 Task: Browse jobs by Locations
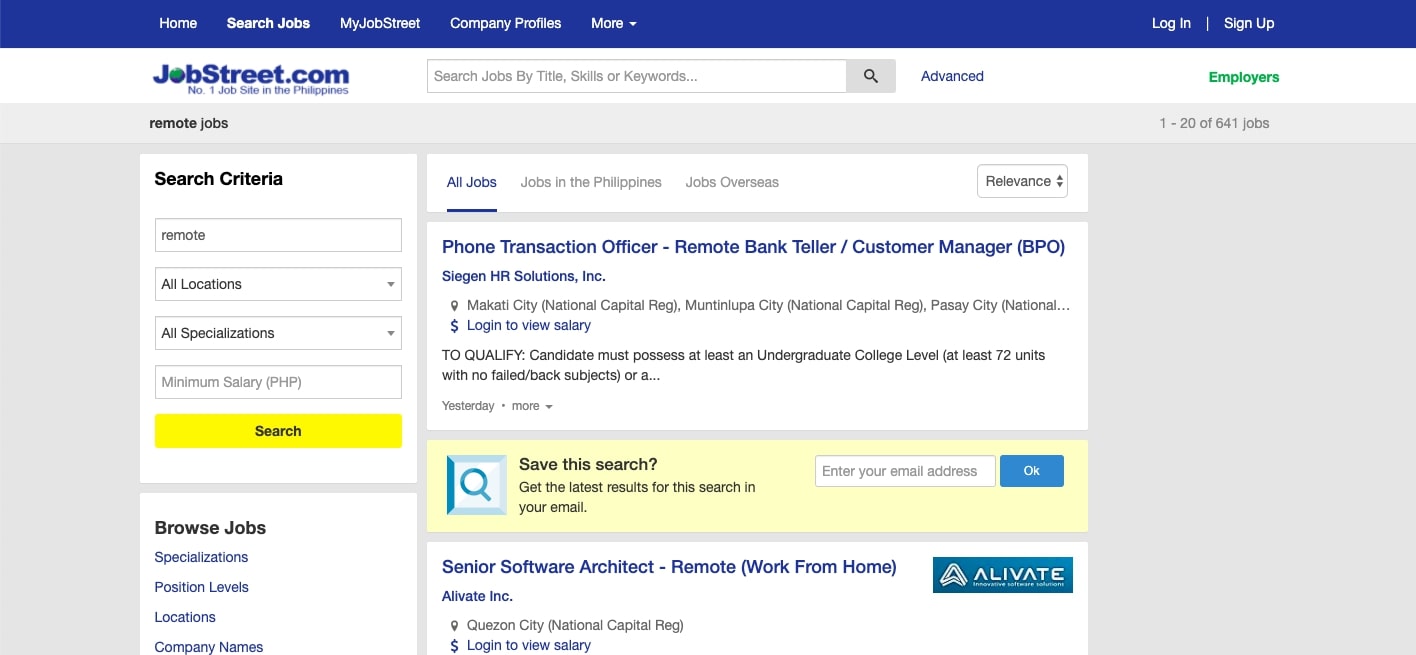point(185,617)
